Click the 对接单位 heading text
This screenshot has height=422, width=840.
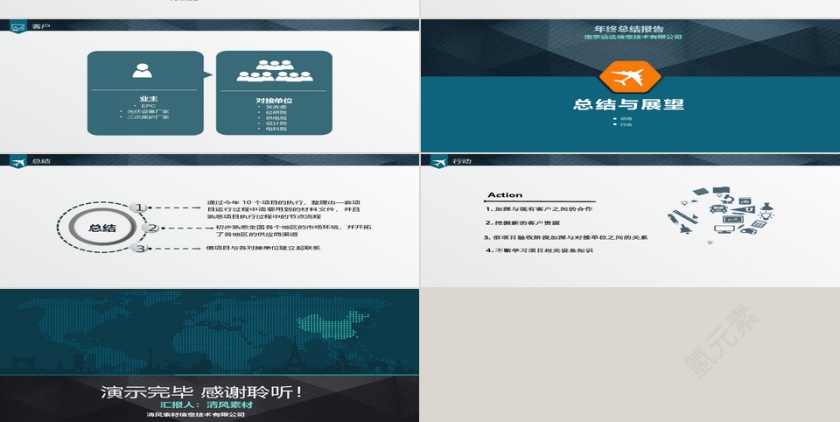point(274,100)
